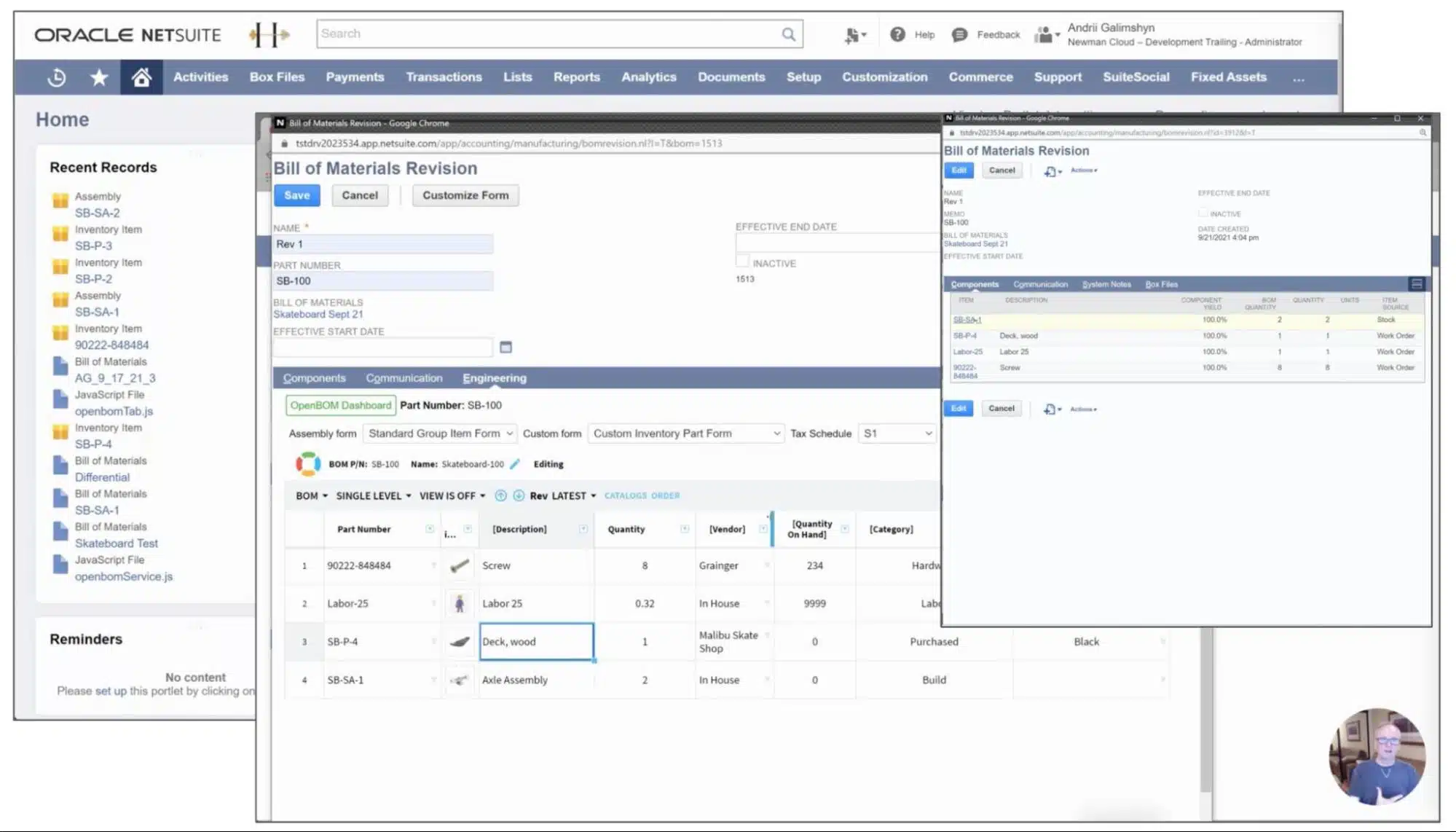Switch to System Notes tab in right window

[1106, 284]
